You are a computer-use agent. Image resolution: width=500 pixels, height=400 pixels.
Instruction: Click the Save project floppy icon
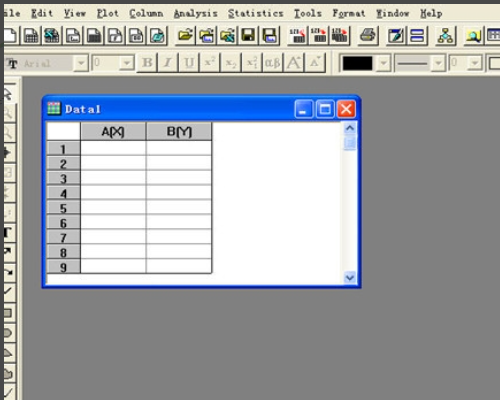pos(248,35)
